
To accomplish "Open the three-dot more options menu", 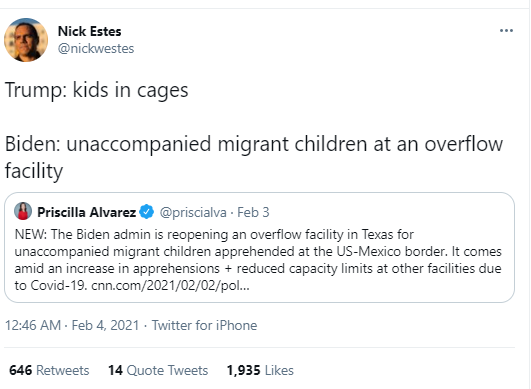I will click(506, 30).
